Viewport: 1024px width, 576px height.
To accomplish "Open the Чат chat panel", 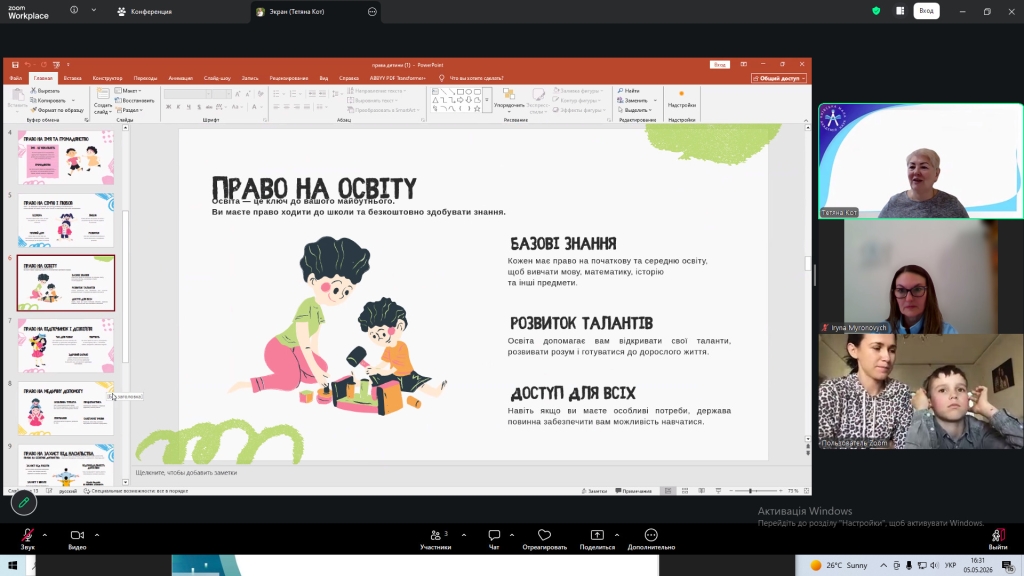I will [x=494, y=535].
